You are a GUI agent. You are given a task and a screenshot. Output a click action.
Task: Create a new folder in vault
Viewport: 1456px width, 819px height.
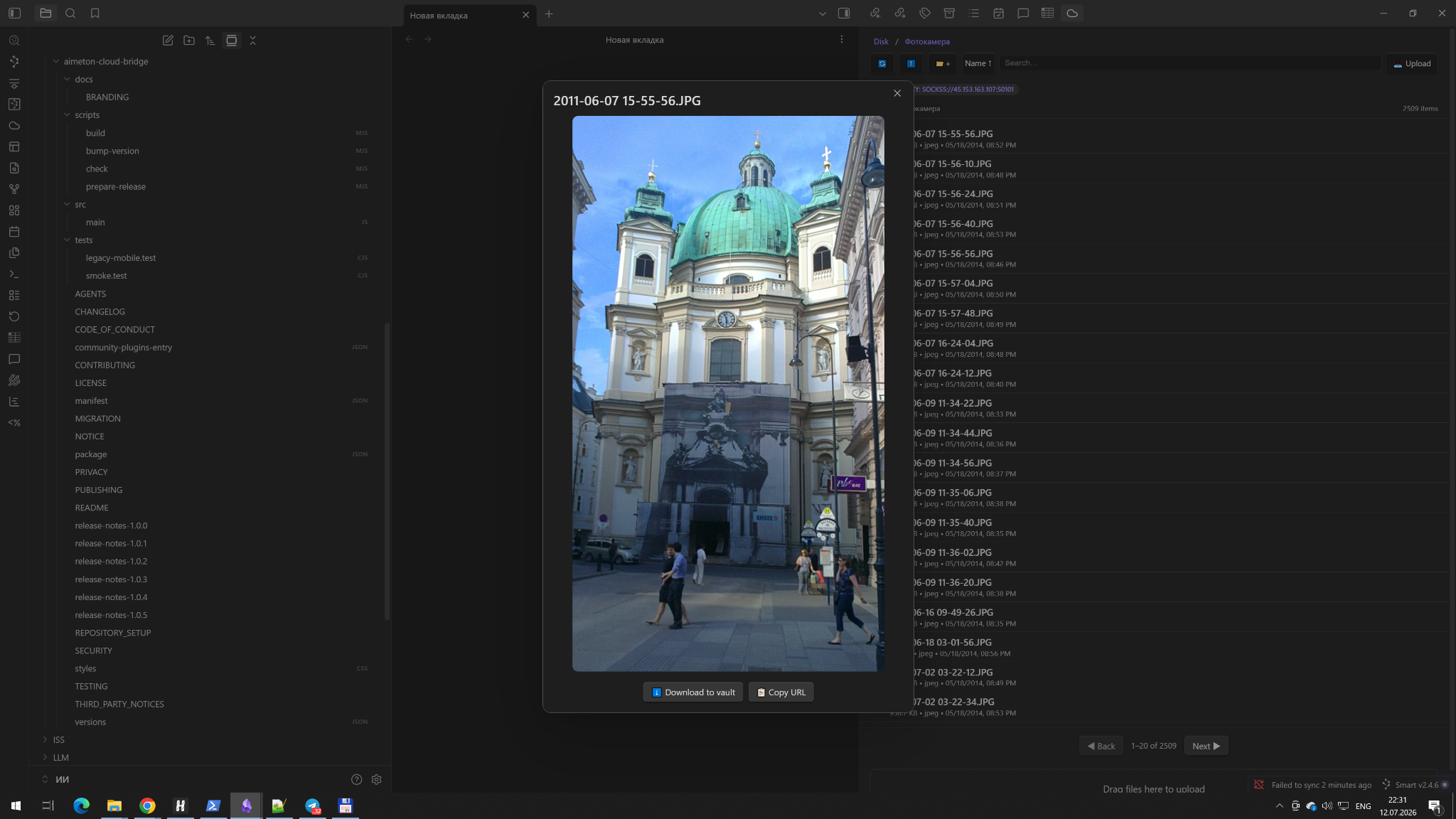(189, 41)
